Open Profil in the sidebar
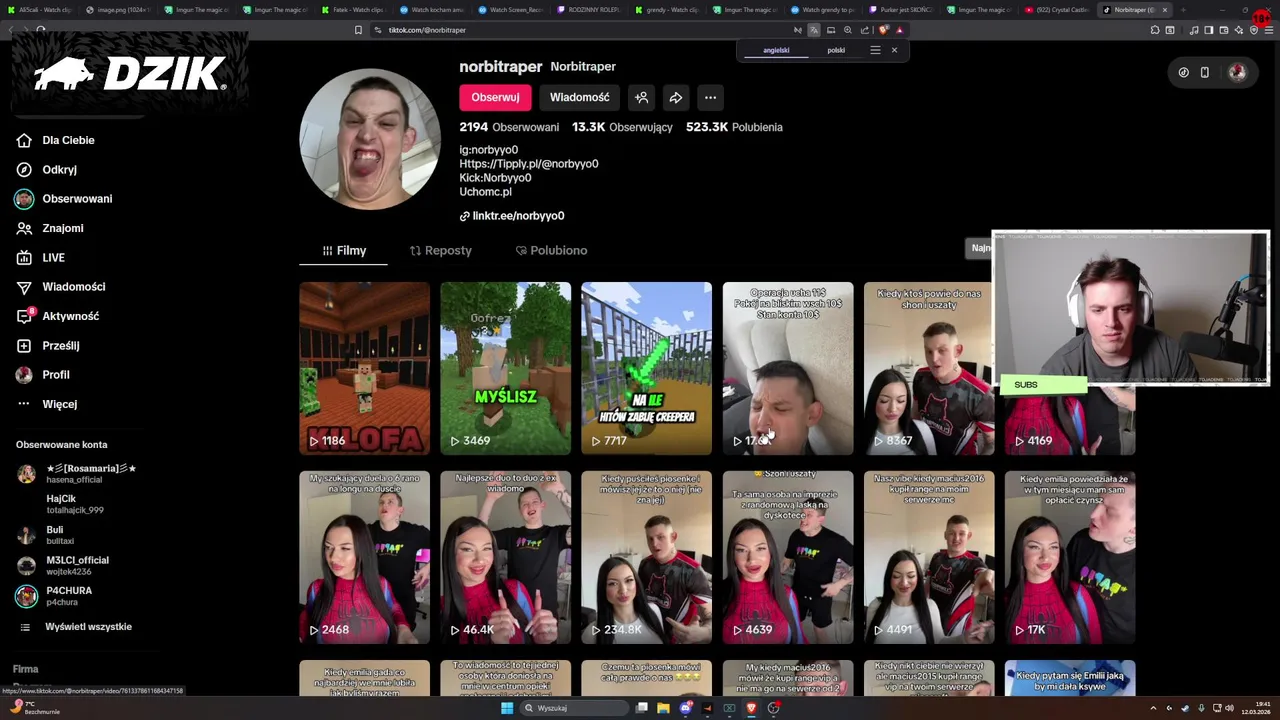Screen dimensions: 1280x720 coord(43,375)
